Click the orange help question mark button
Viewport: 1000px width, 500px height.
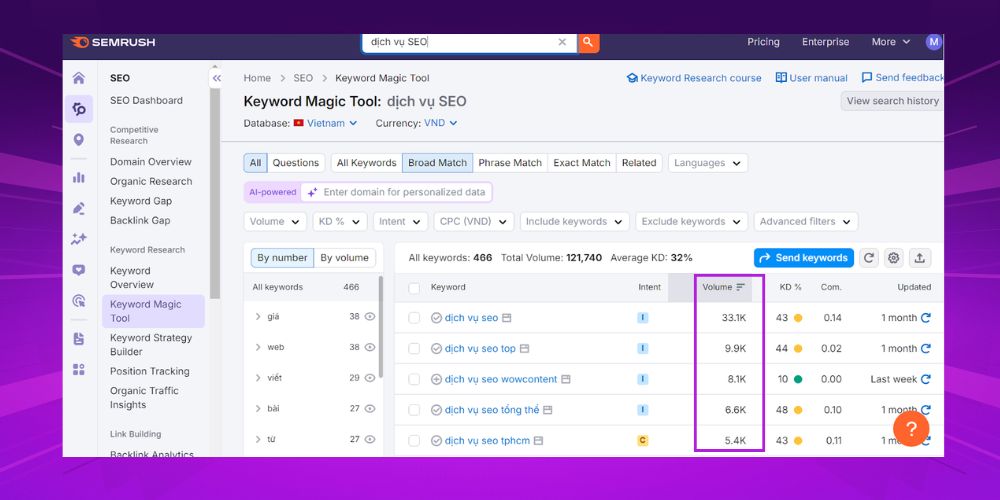click(x=911, y=429)
